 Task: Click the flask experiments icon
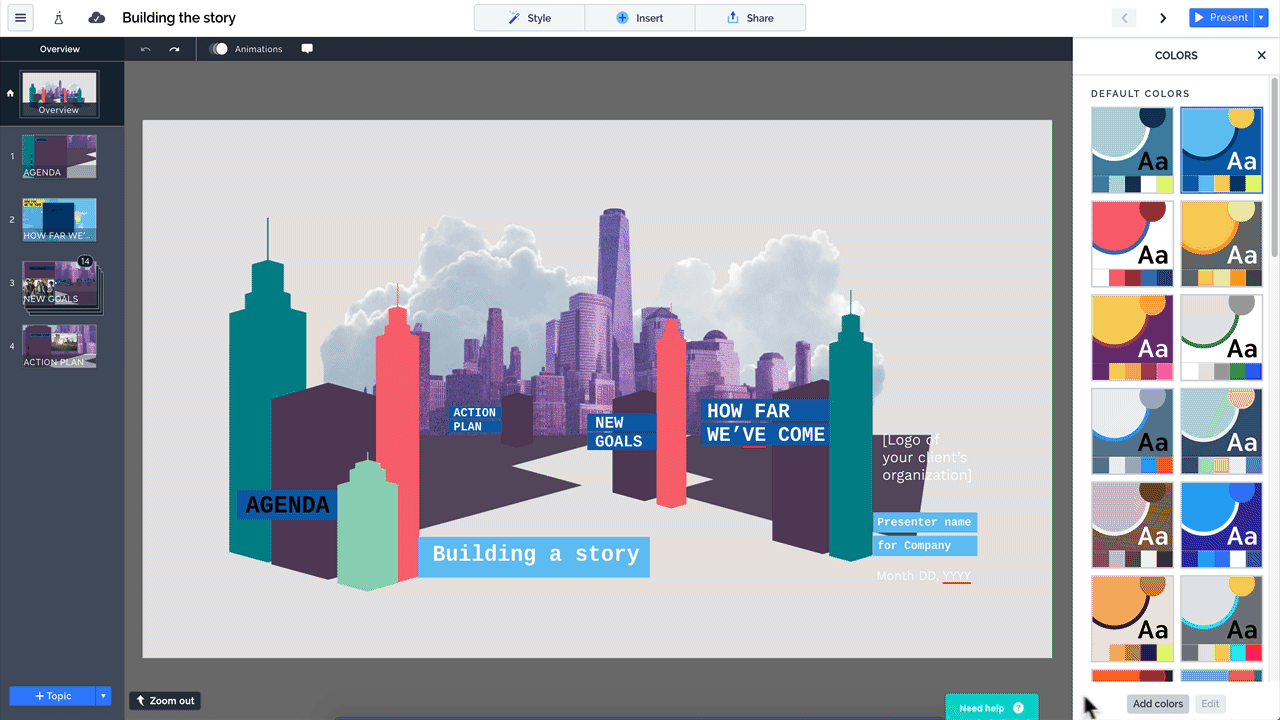(59, 18)
